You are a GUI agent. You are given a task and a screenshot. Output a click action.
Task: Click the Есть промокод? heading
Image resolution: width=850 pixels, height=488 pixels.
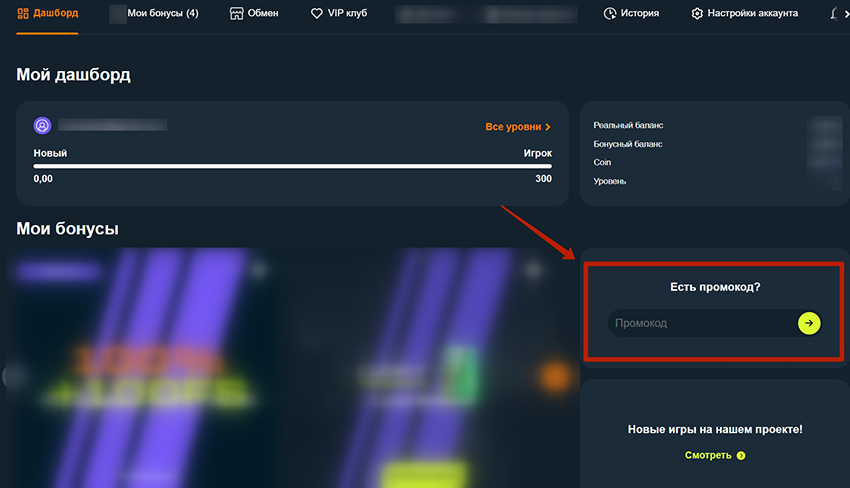point(715,287)
